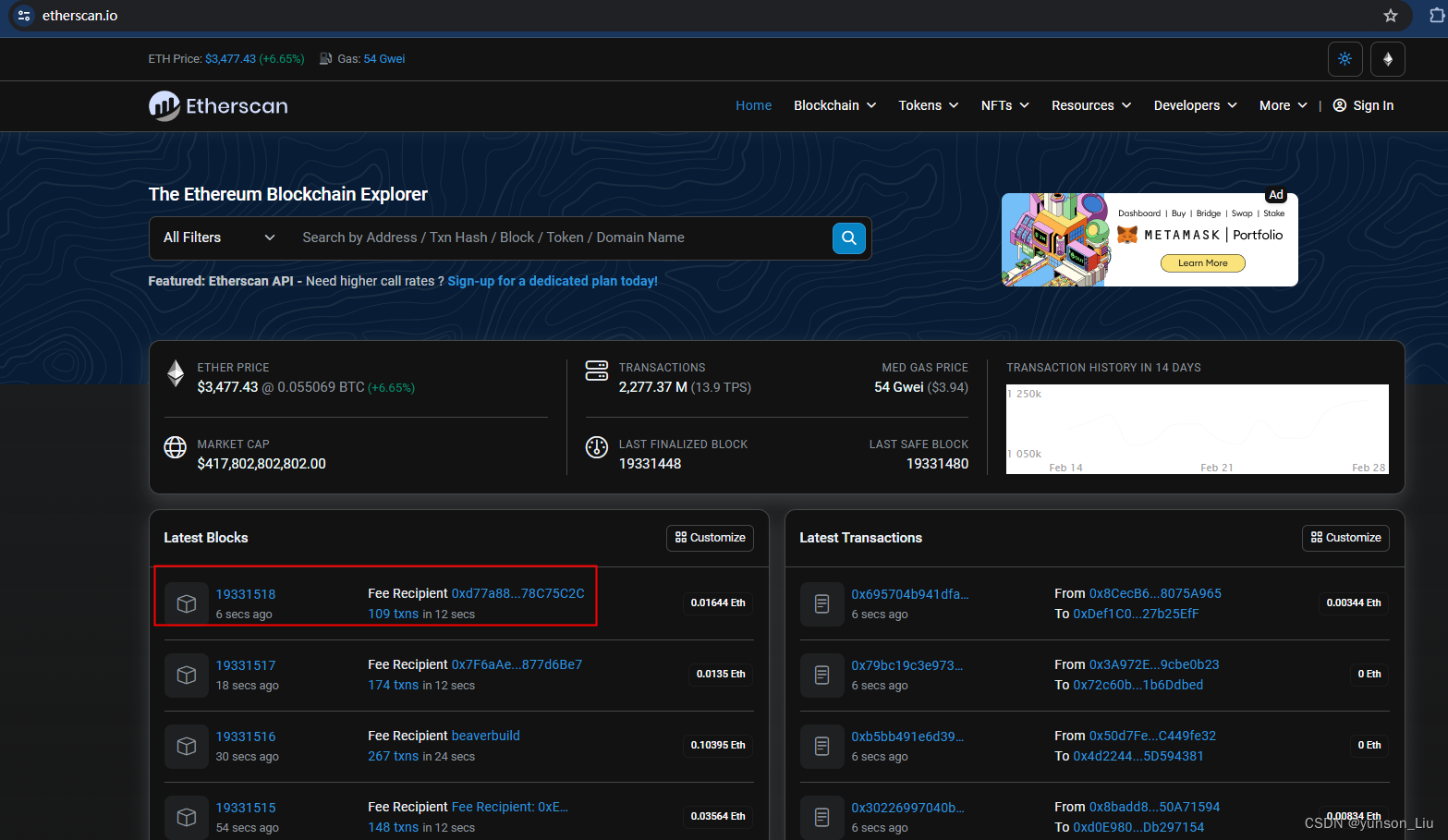Viewport: 1448px width, 840px height.
Task: Open the browser extensions puzzle icon
Action: pos(1437,16)
